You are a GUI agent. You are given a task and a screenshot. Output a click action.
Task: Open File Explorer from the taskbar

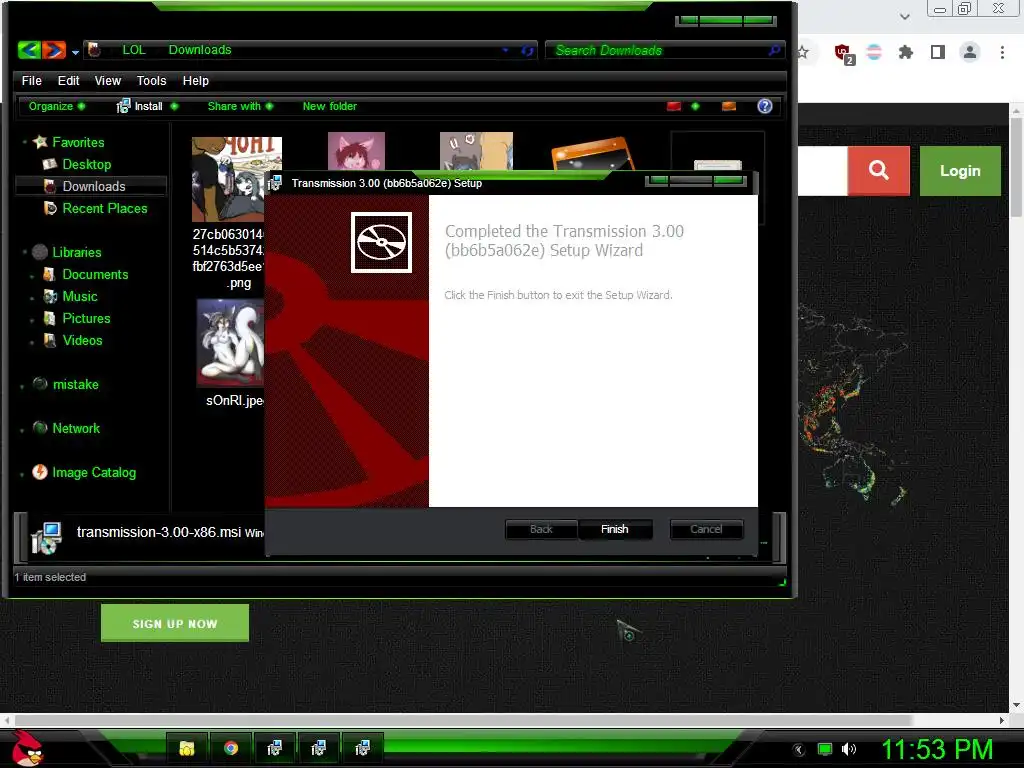coord(187,748)
